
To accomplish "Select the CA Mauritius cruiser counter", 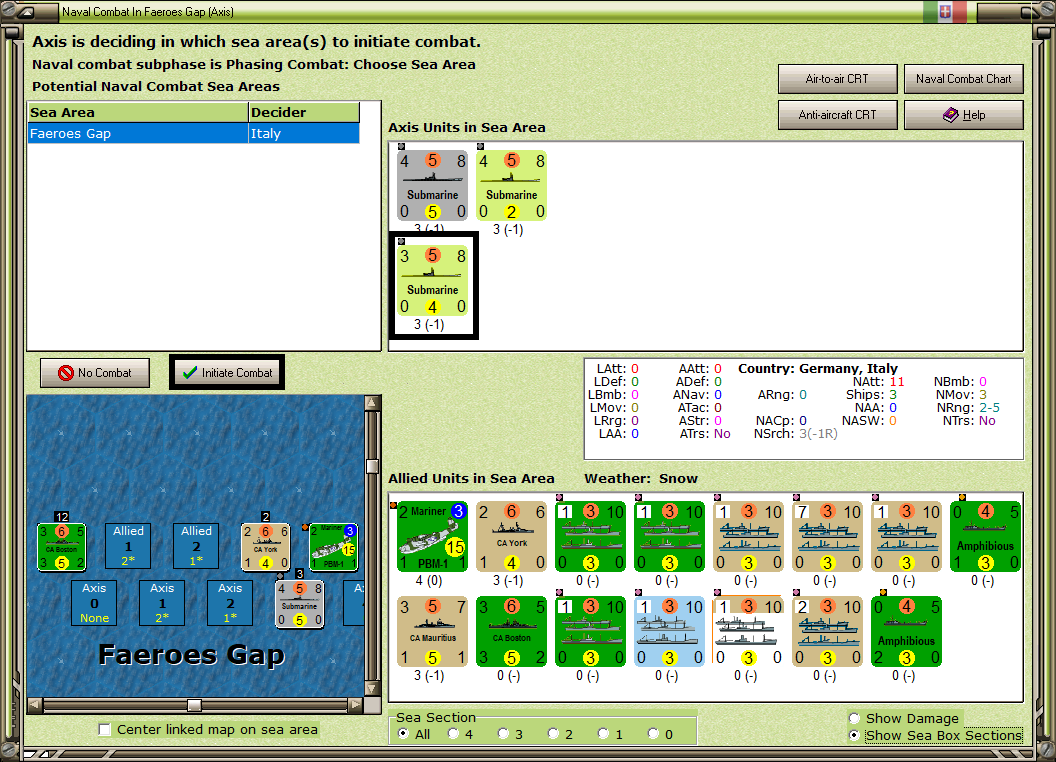I will (432, 632).
